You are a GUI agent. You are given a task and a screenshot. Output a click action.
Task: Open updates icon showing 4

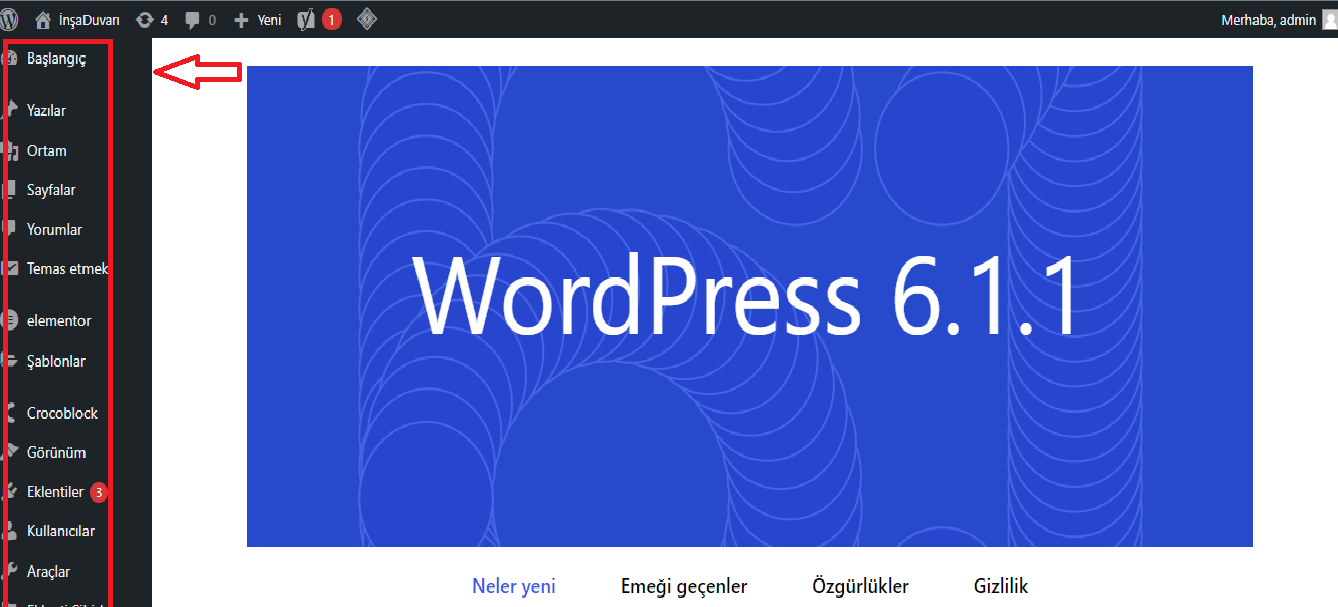(x=145, y=19)
